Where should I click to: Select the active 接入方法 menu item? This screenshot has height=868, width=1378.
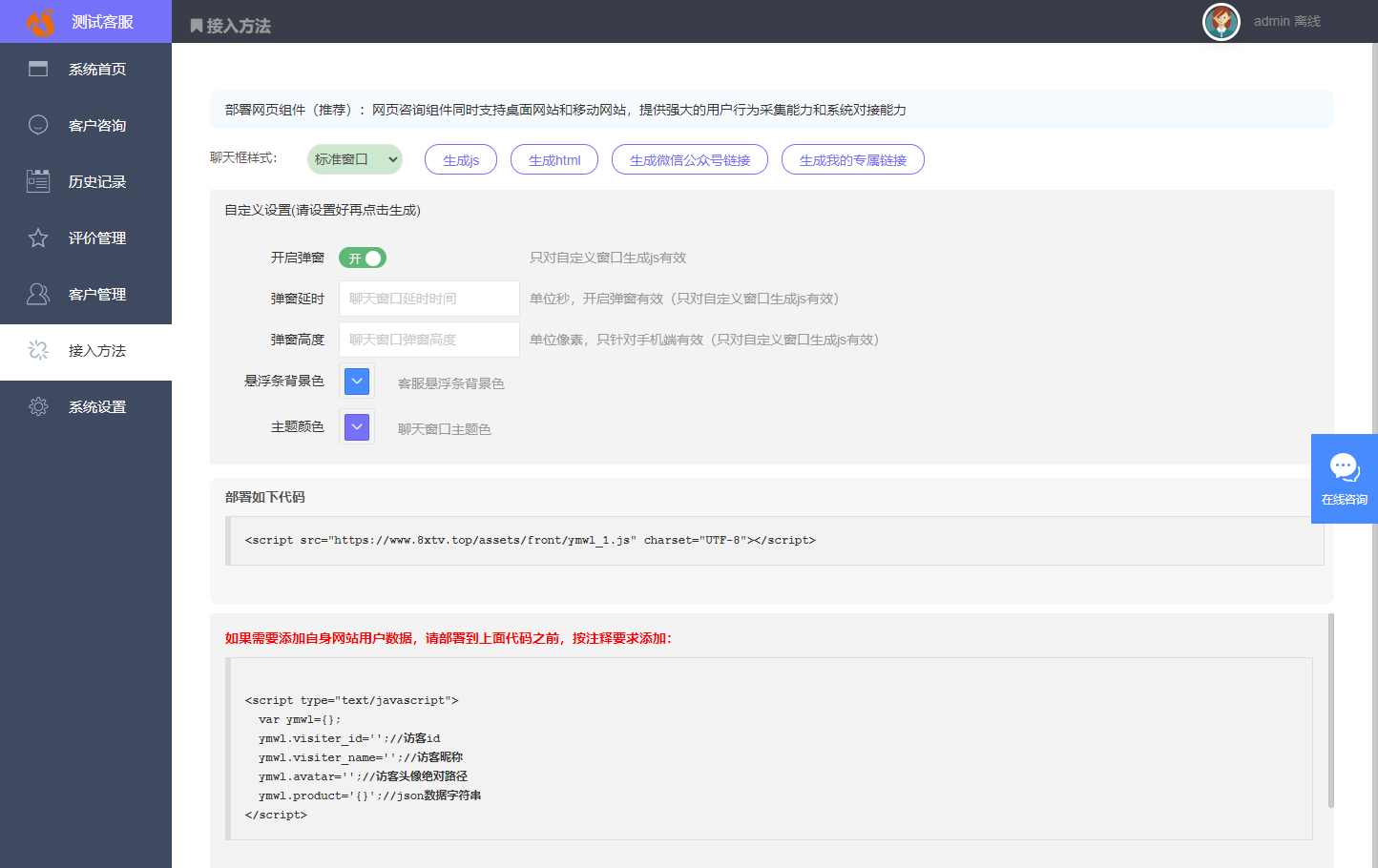(x=86, y=351)
